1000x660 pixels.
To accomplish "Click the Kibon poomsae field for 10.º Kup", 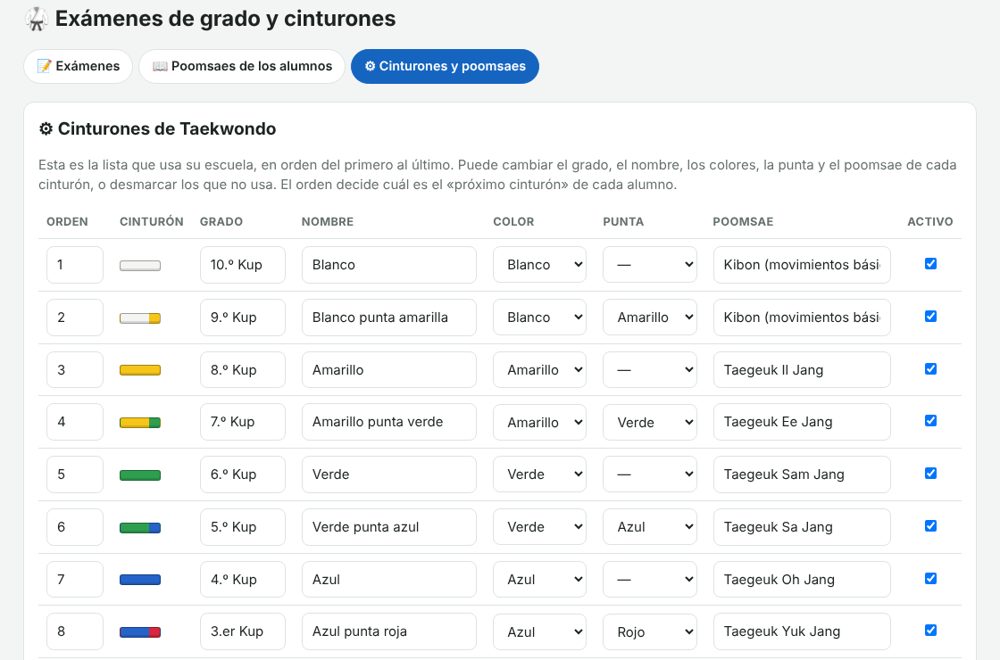I will tap(802, 265).
